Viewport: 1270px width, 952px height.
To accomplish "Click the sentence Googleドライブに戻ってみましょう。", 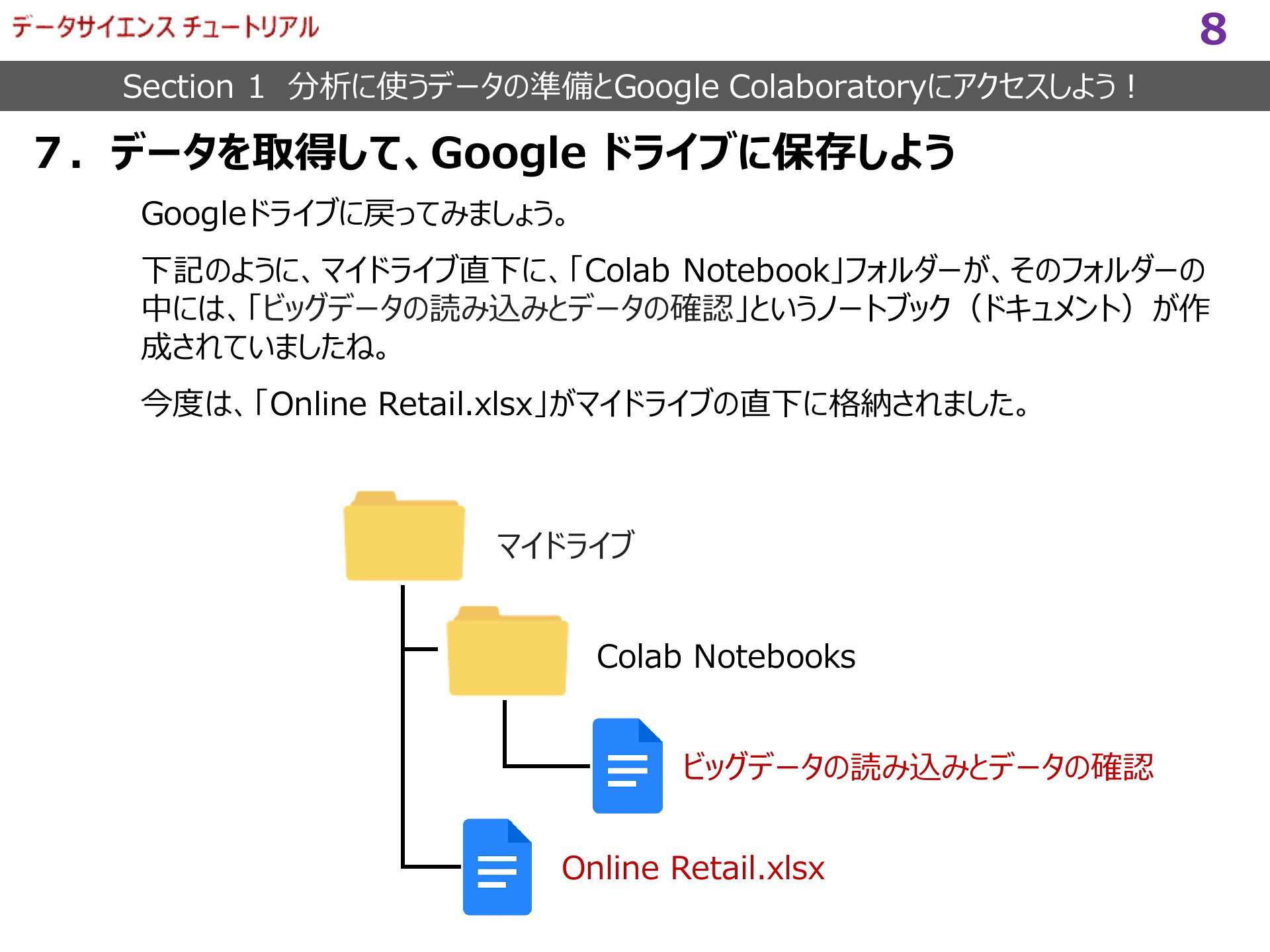I will point(355,214).
